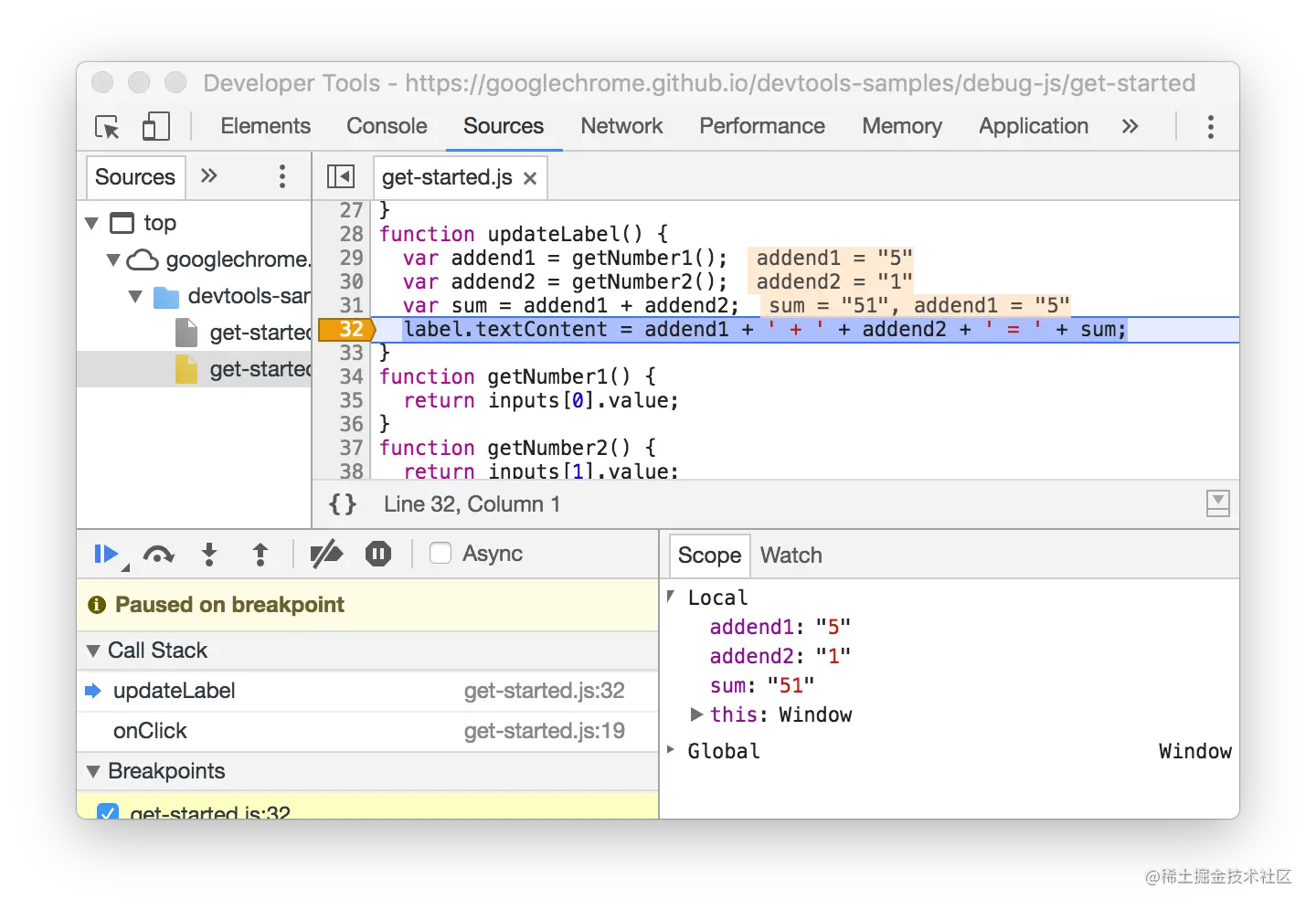Activate the inspect element picker icon
The image size is (1316, 910).
pyautogui.click(x=108, y=127)
